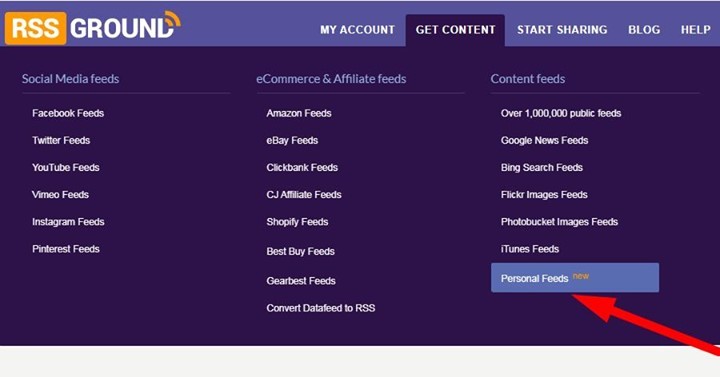Open Over 1,000,000 public feeds

click(x=561, y=113)
